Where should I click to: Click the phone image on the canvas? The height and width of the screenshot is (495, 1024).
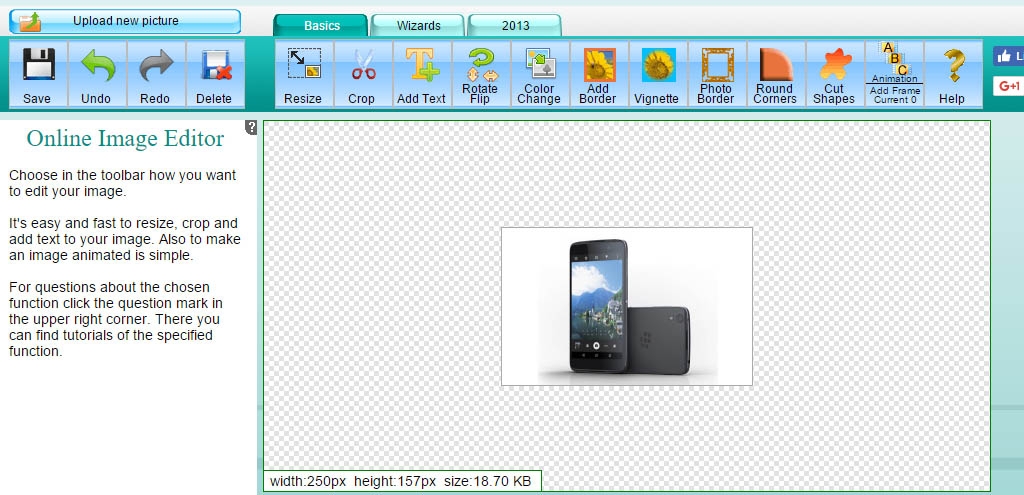click(627, 306)
